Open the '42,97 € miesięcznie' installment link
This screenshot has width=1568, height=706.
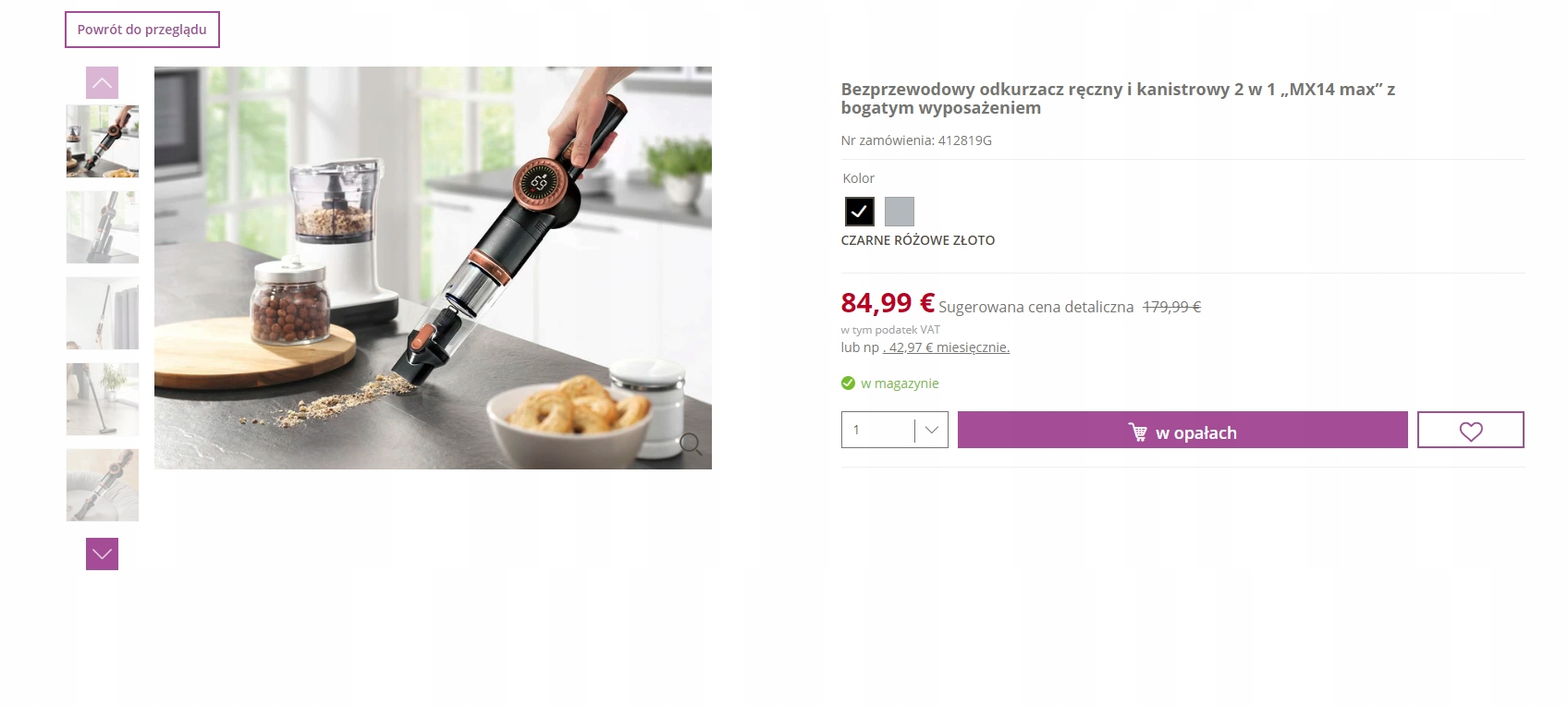947,347
